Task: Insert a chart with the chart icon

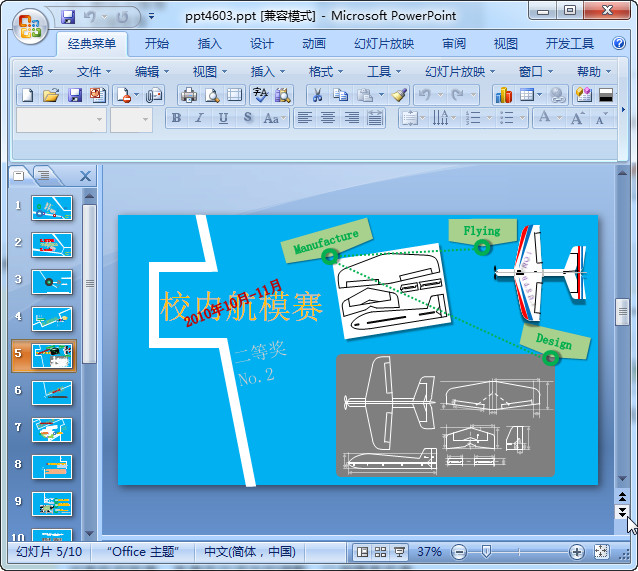Action: point(503,95)
